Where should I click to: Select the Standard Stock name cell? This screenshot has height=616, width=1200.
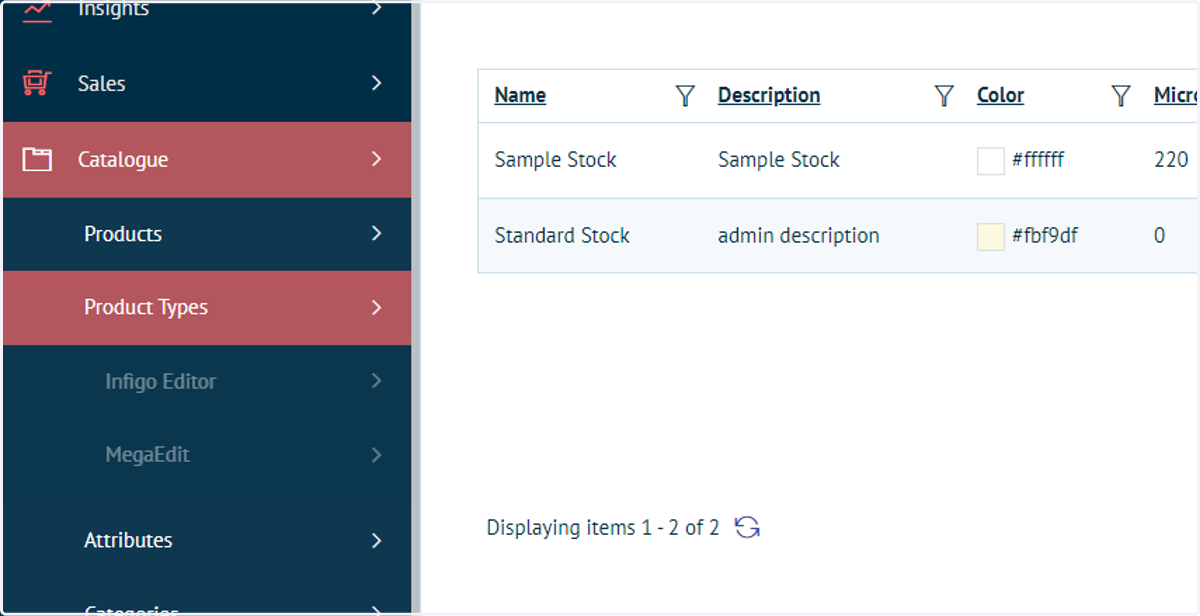coord(562,236)
